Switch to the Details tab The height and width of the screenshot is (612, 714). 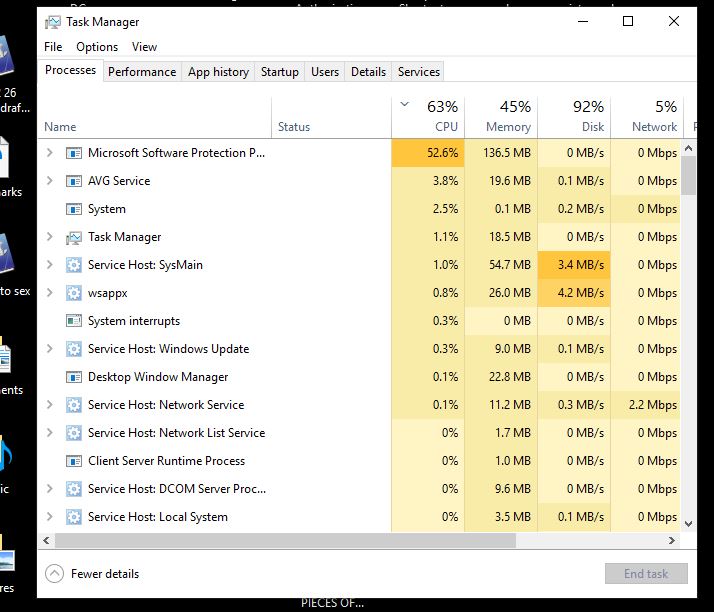[x=368, y=72]
